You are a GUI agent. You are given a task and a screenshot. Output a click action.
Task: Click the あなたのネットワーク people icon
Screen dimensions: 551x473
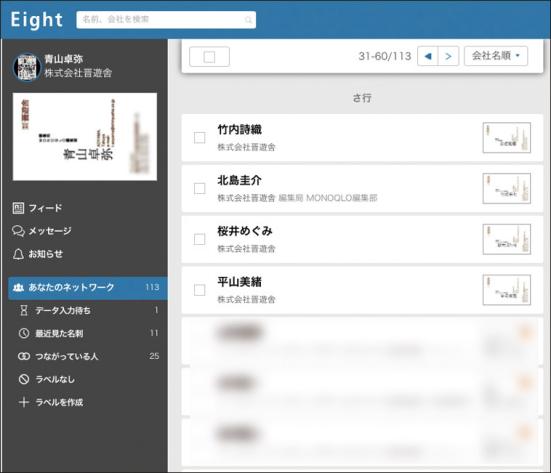pos(18,287)
